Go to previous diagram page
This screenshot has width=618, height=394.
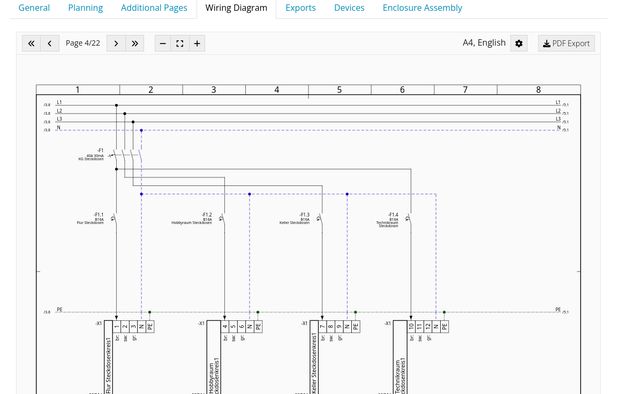coord(50,43)
